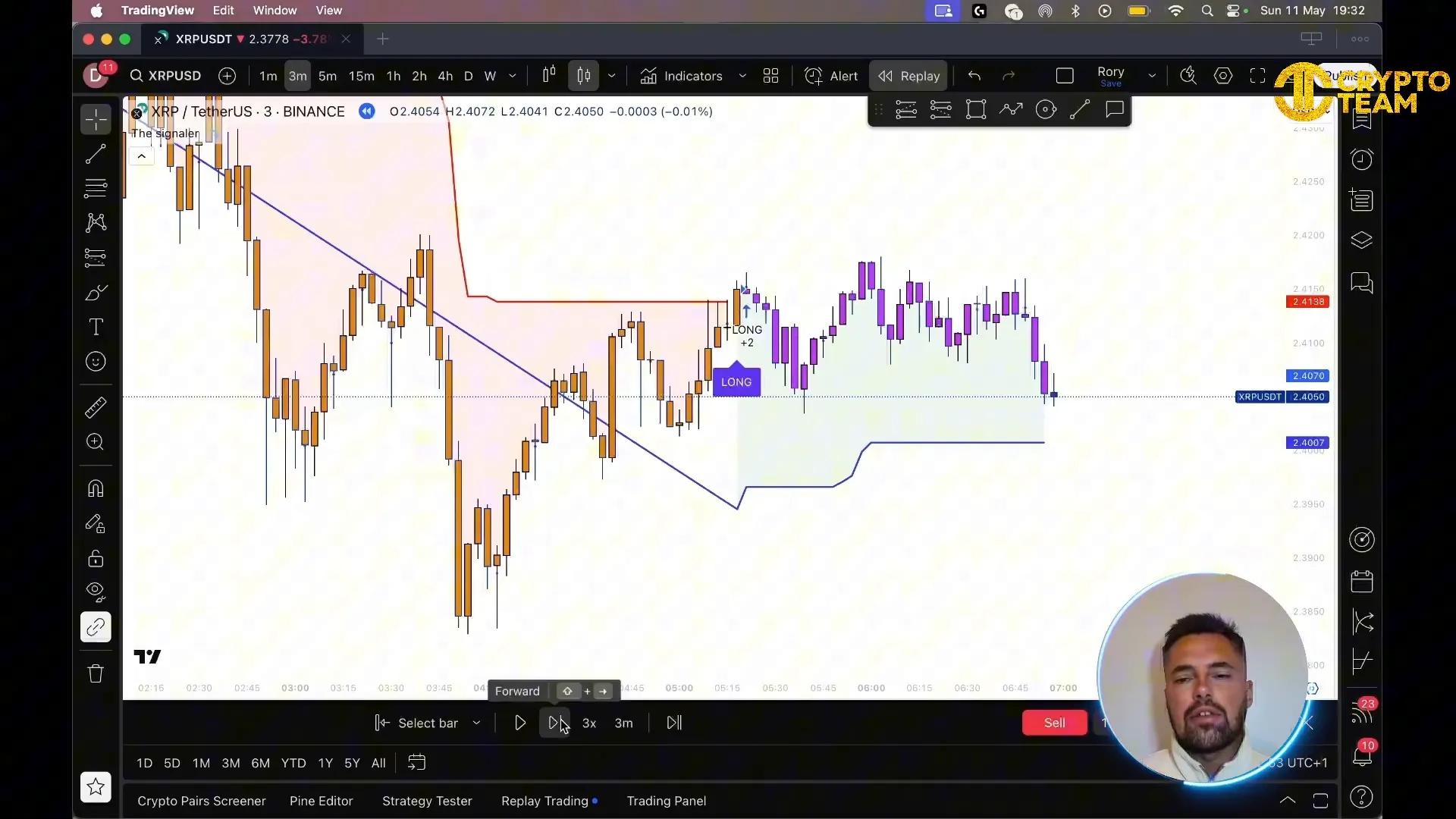Open the View menu in menu bar
The image size is (1456, 819).
(329, 11)
